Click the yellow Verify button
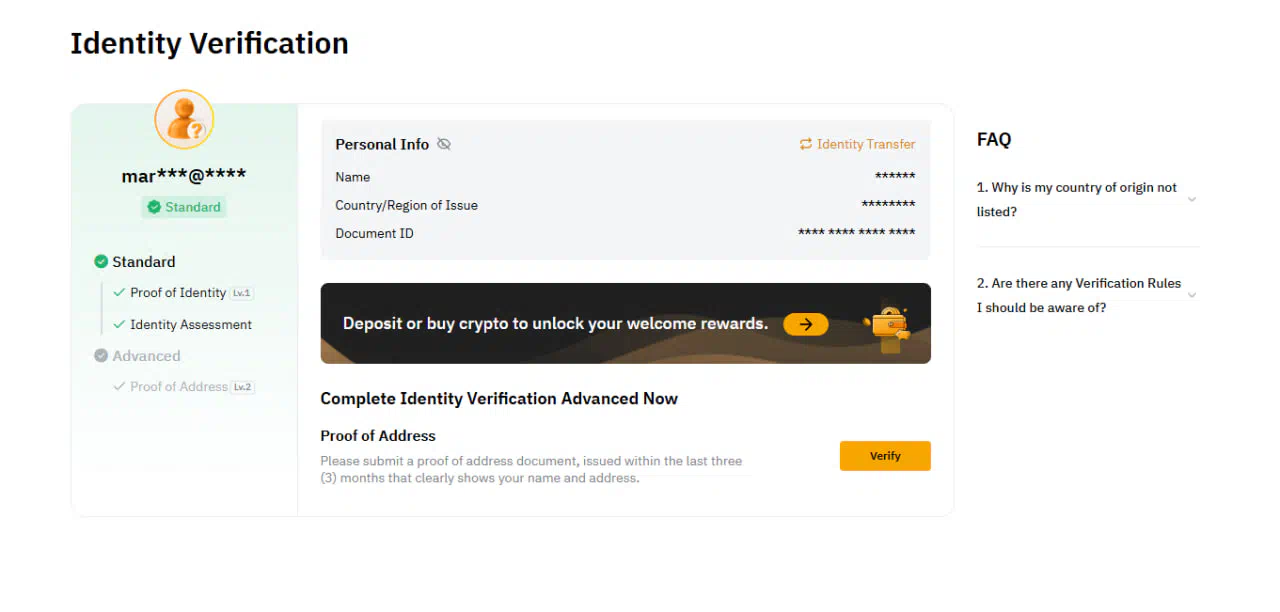This screenshot has height=612, width=1280. pos(885,456)
